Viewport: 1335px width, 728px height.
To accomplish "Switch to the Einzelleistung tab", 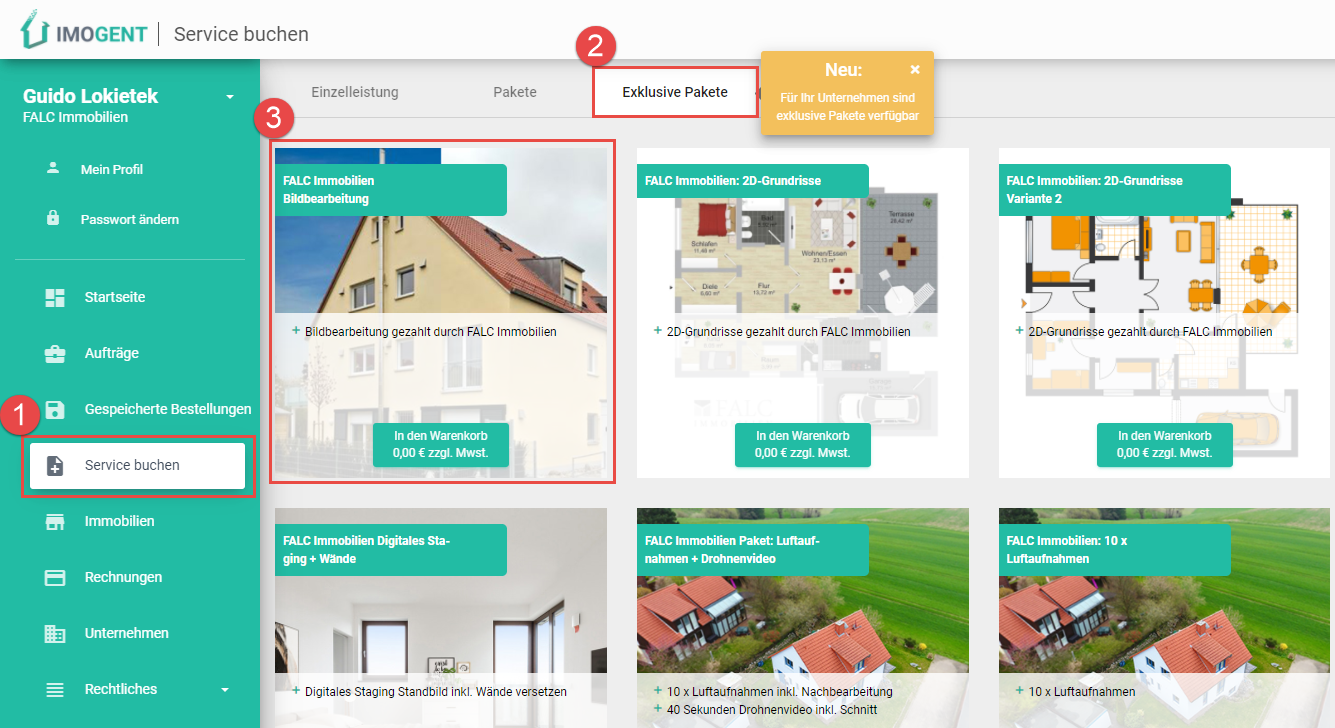I will (x=354, y=92).
